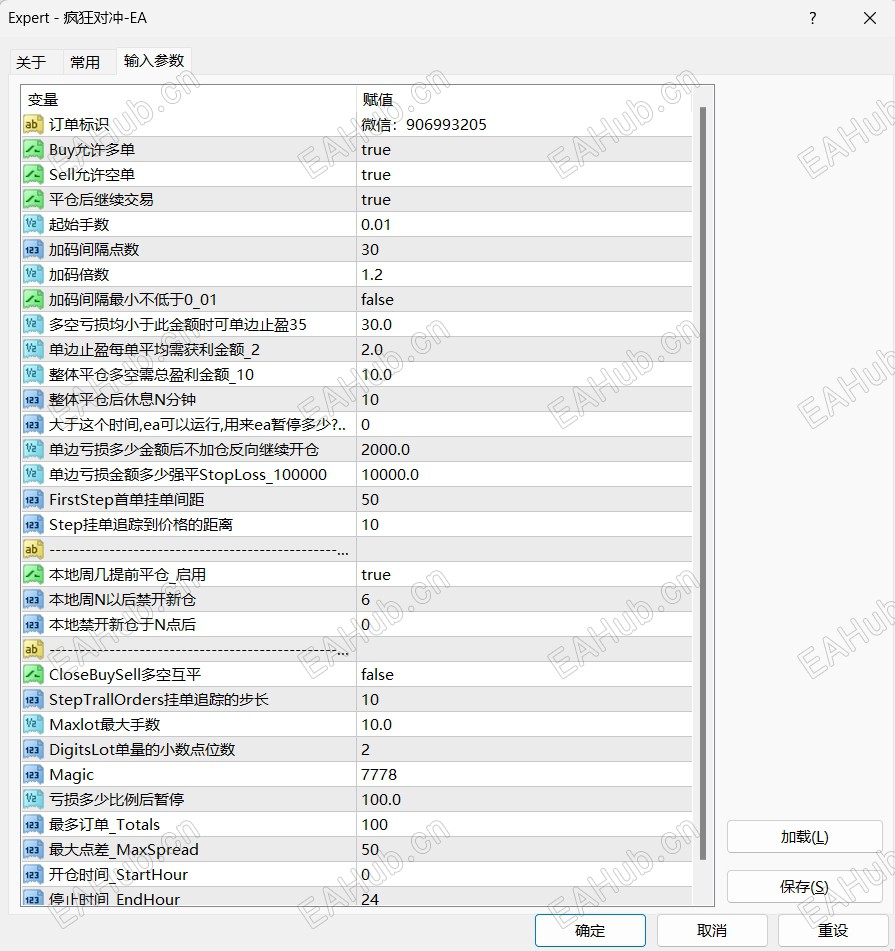Screen dimensions: 895x951
Task: Select the 输入参数 tab
Action: [x=154, y=61]
